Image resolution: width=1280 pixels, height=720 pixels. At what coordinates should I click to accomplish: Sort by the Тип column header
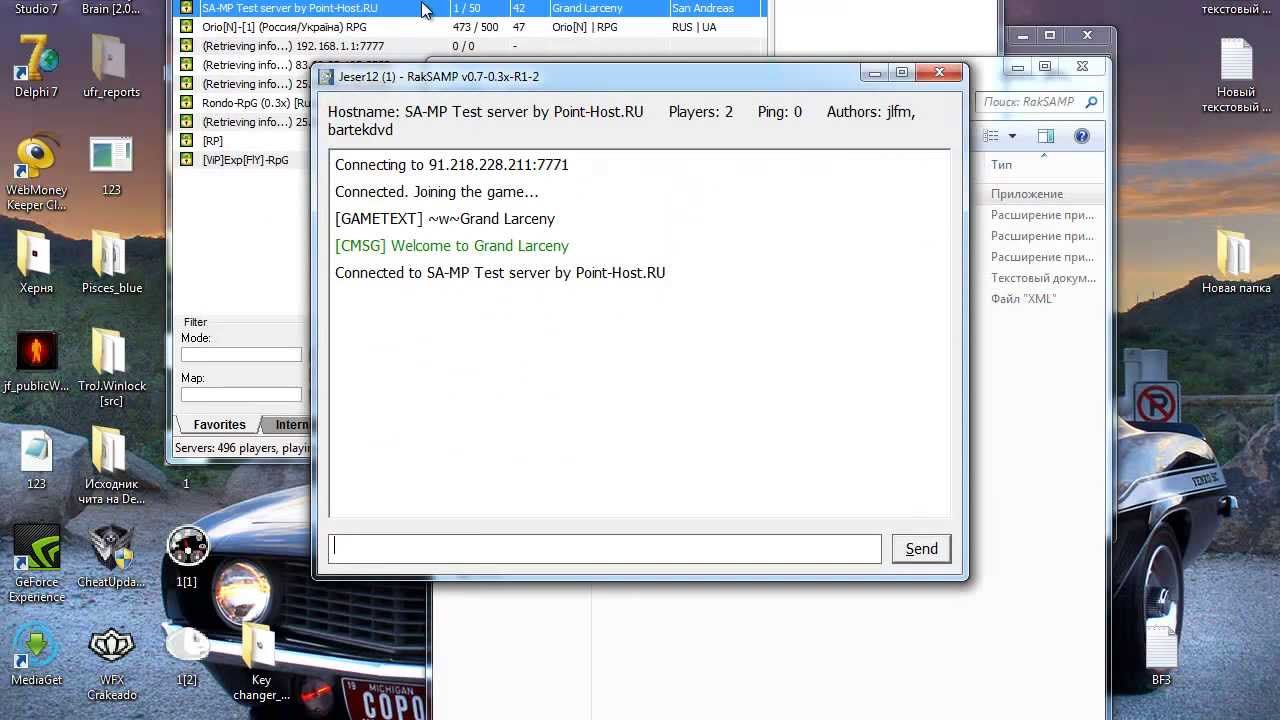click(x=1001, y=165)
